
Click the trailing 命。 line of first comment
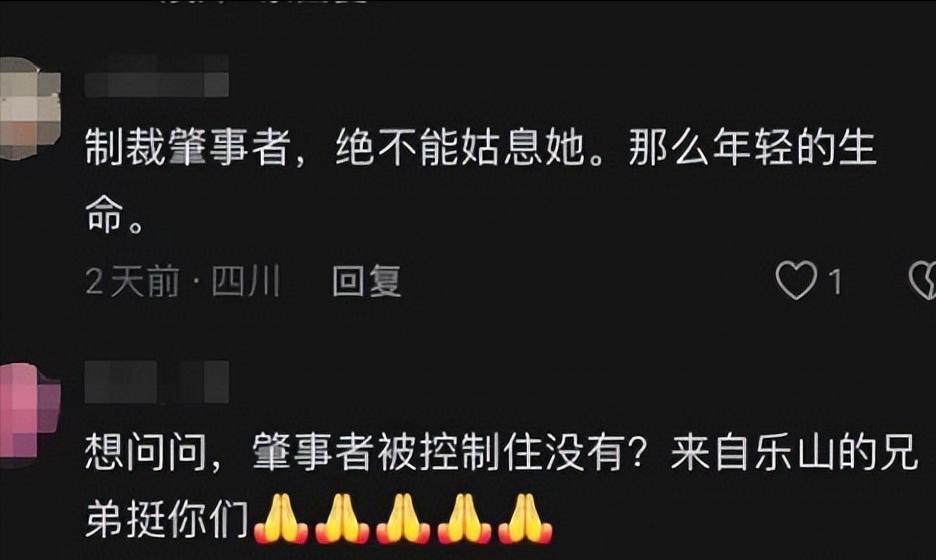[x=115, y=214]
